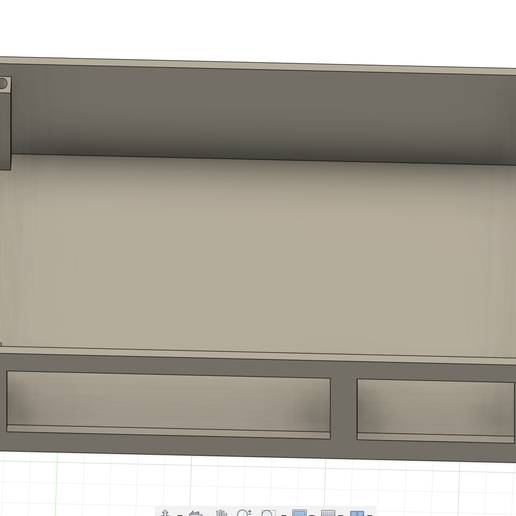Screen dimensions: 516x516
Task: Click the green axis line on grid
Action: click(x=57, y=483)
